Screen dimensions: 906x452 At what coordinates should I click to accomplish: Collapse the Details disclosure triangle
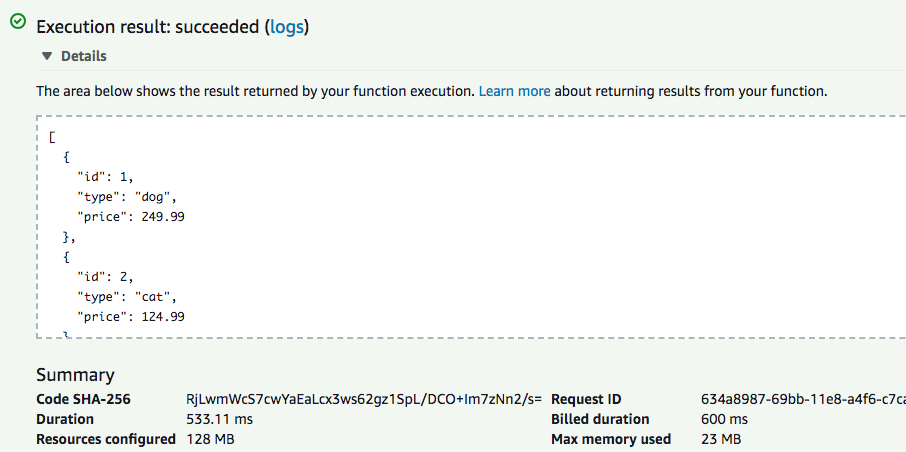tap(47, 56)
